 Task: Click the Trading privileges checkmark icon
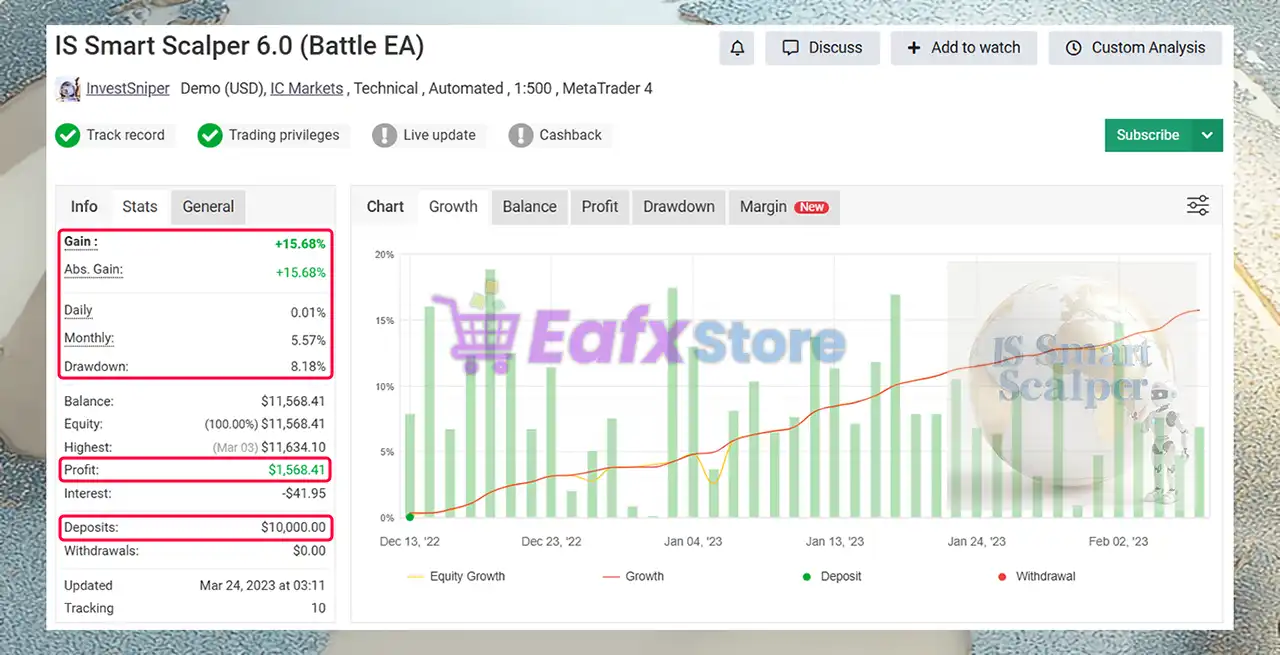coord(209,135)
